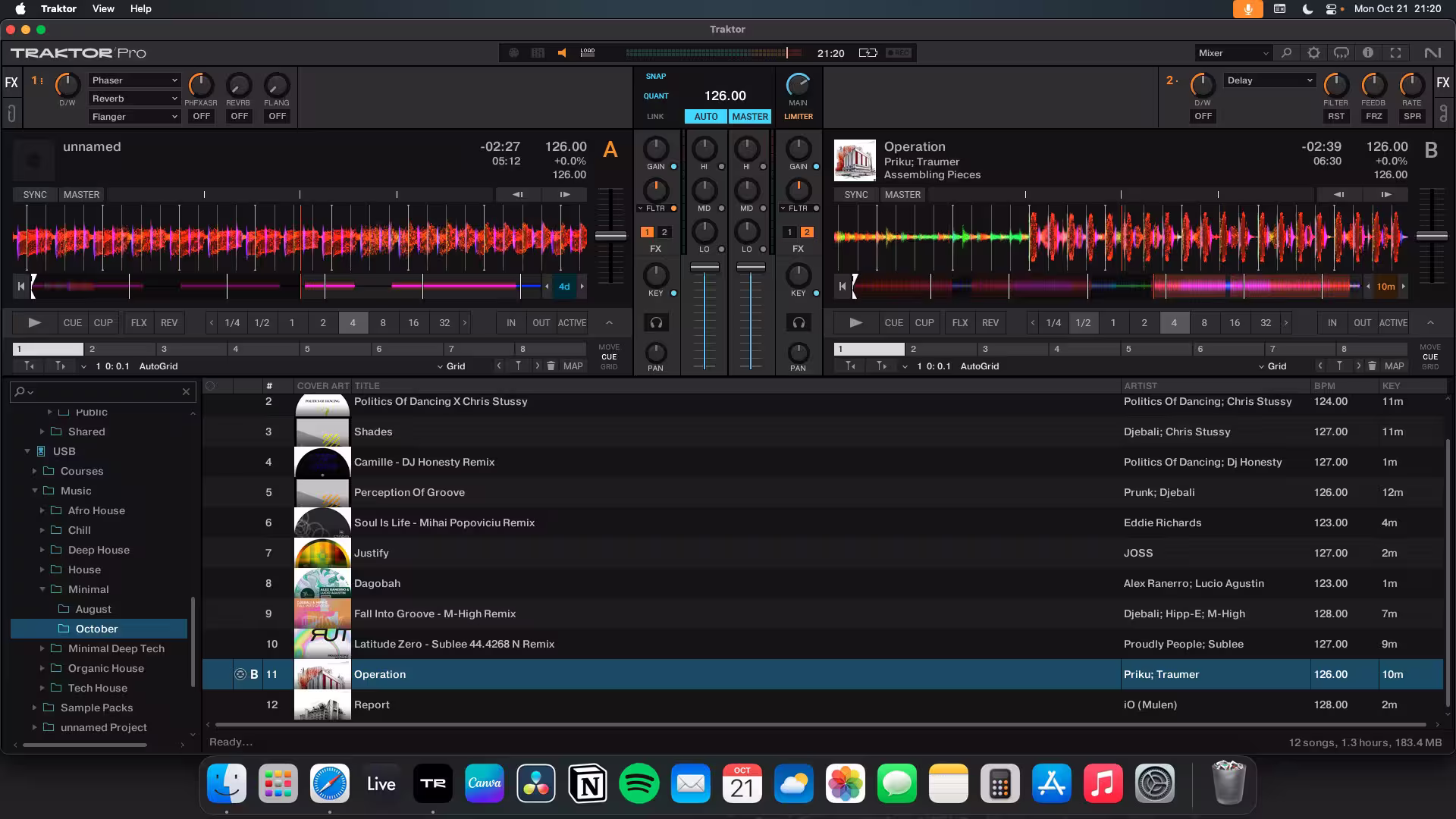Open the Phaser effect dropdown
This screenshot has width=1456, height=819.
134,80
